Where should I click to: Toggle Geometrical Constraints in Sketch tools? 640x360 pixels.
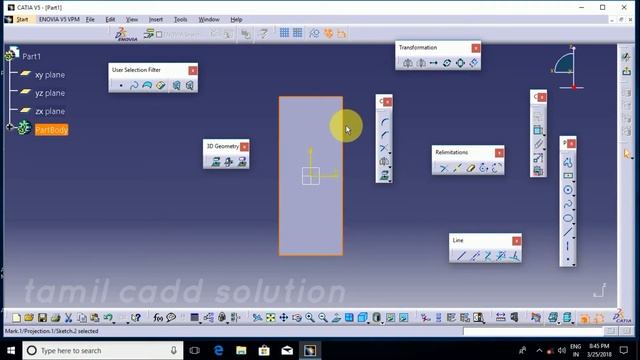[329, 33]
